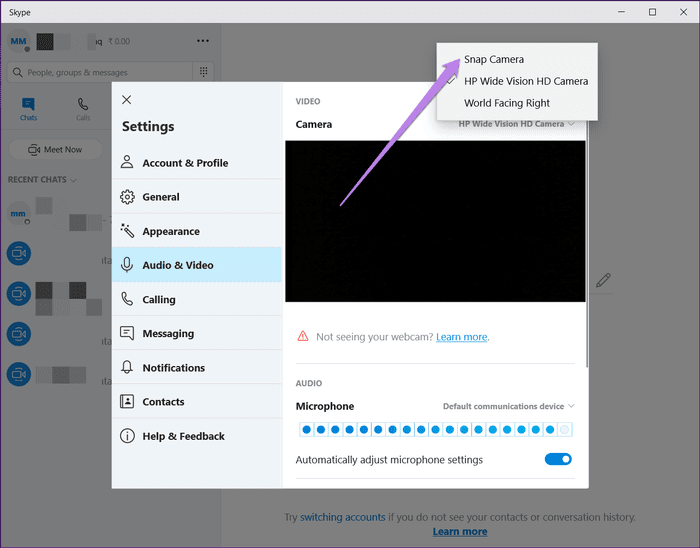Select HP Wide Vision HD Camera option
This screenshot has height=548, width=700.
[525, 81]
